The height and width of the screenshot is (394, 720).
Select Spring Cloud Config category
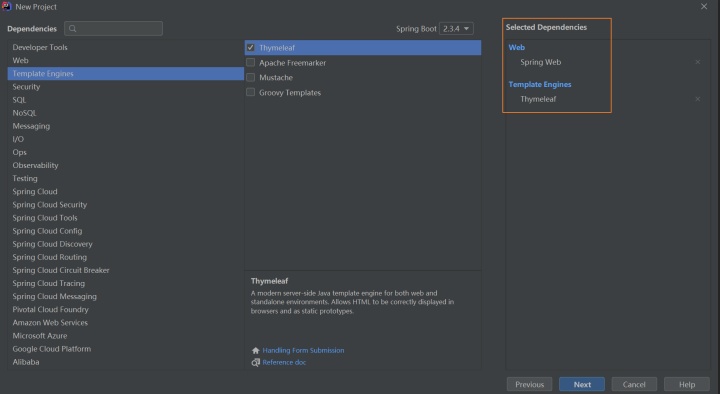pos(126,231)
